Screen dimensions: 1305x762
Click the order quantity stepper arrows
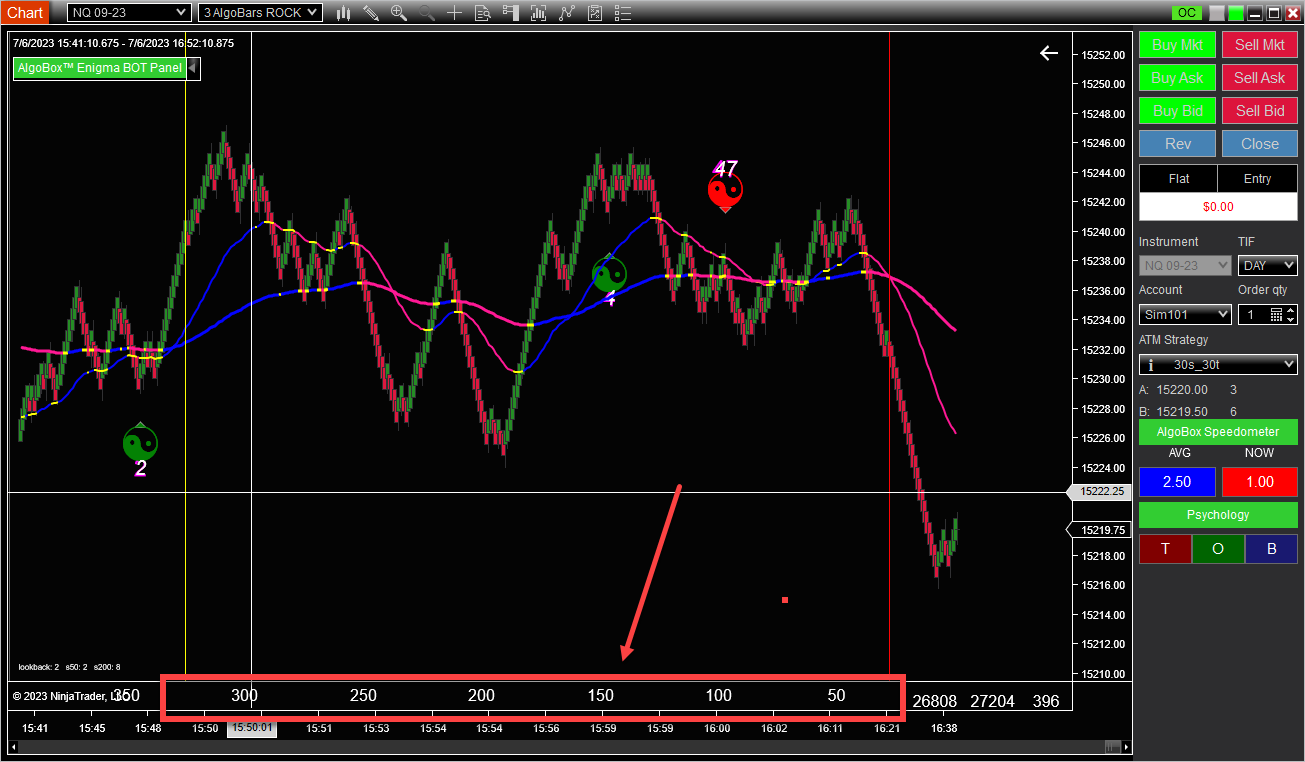coord(1291,315)
